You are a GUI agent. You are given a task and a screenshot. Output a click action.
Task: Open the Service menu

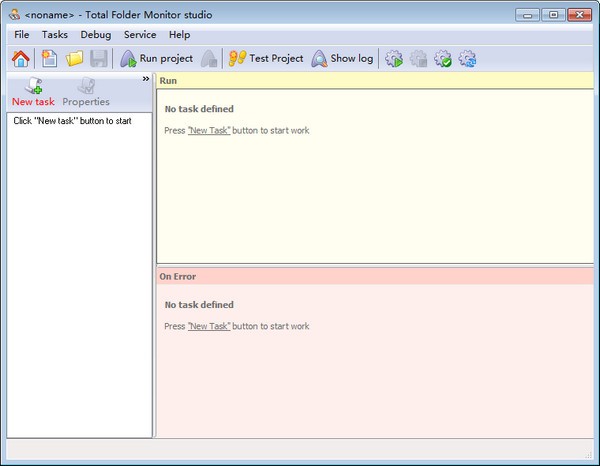point(140,35)
